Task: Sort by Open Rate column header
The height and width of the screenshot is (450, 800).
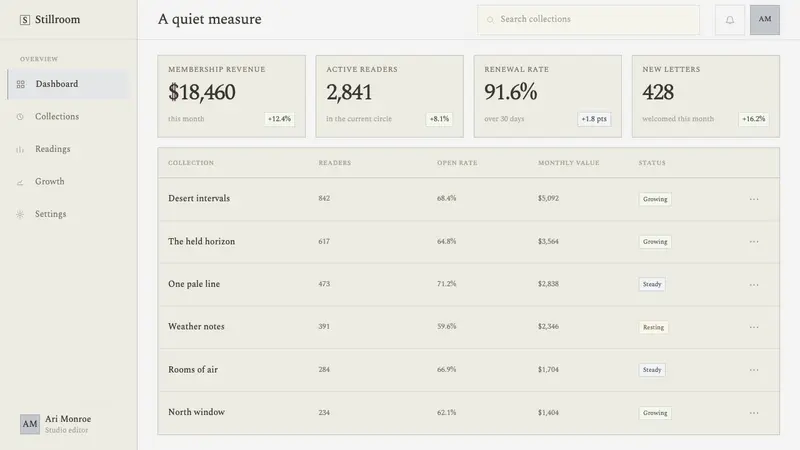Action: pyautogui.click(x=457, y=163)
